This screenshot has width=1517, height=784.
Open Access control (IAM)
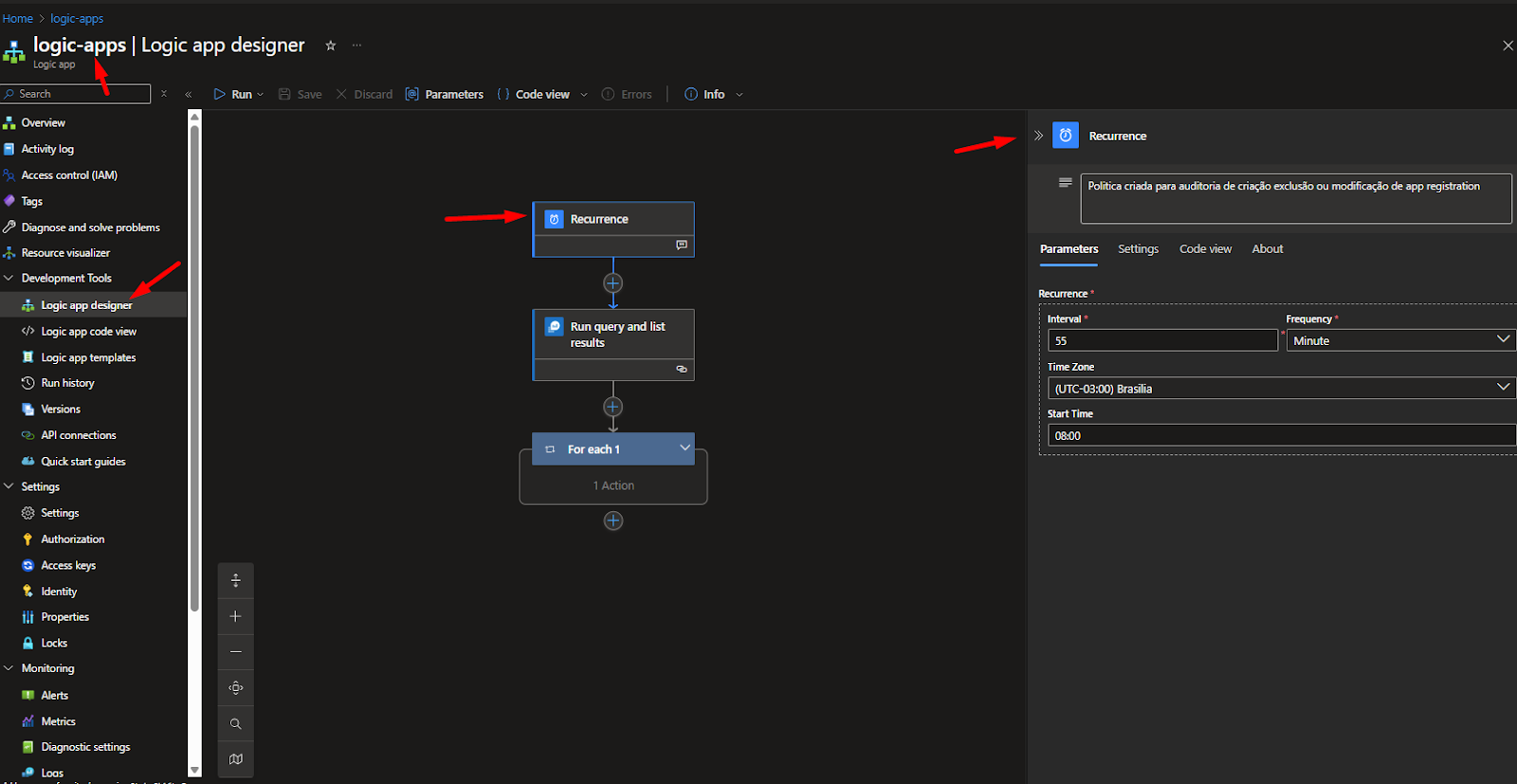tap(69, 175)
